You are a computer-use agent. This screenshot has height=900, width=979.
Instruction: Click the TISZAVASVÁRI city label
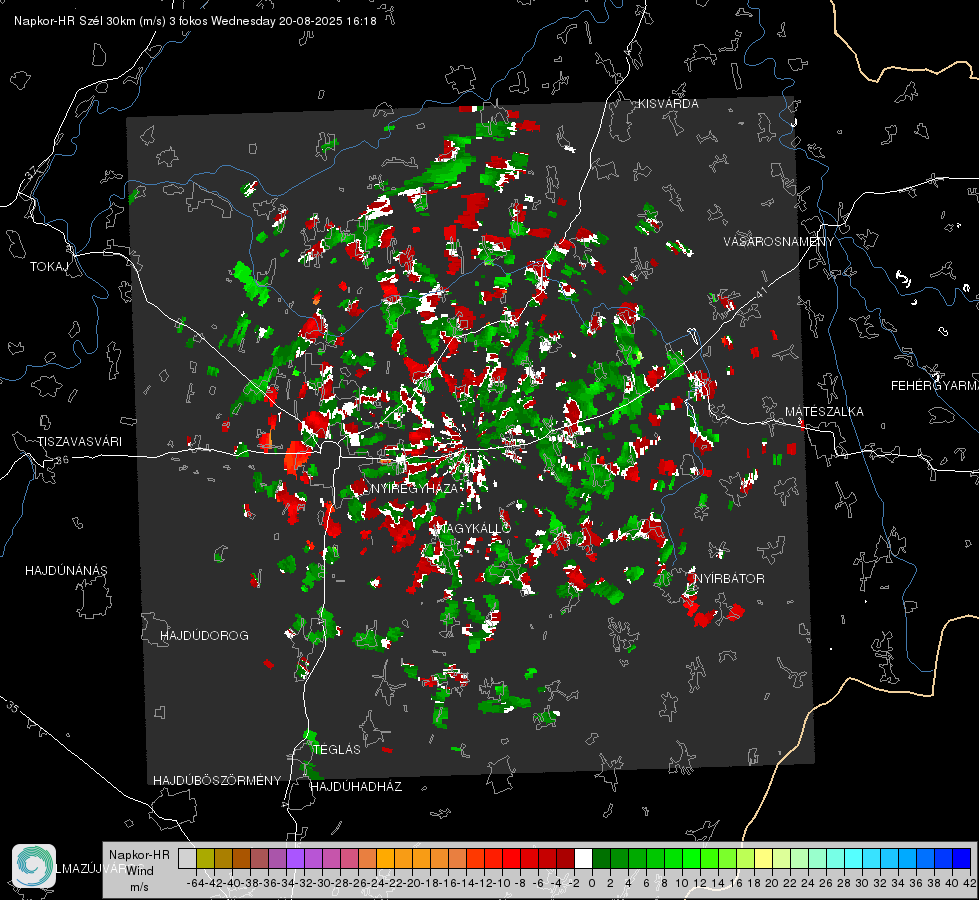pyautogui.click(x=79, y=442)
